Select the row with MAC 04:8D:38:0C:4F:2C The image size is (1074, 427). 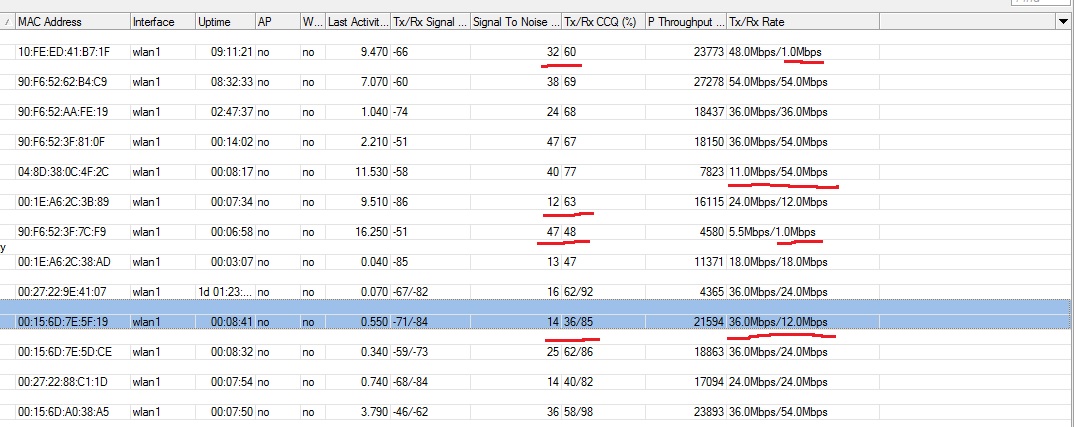(x=63, y=171)
